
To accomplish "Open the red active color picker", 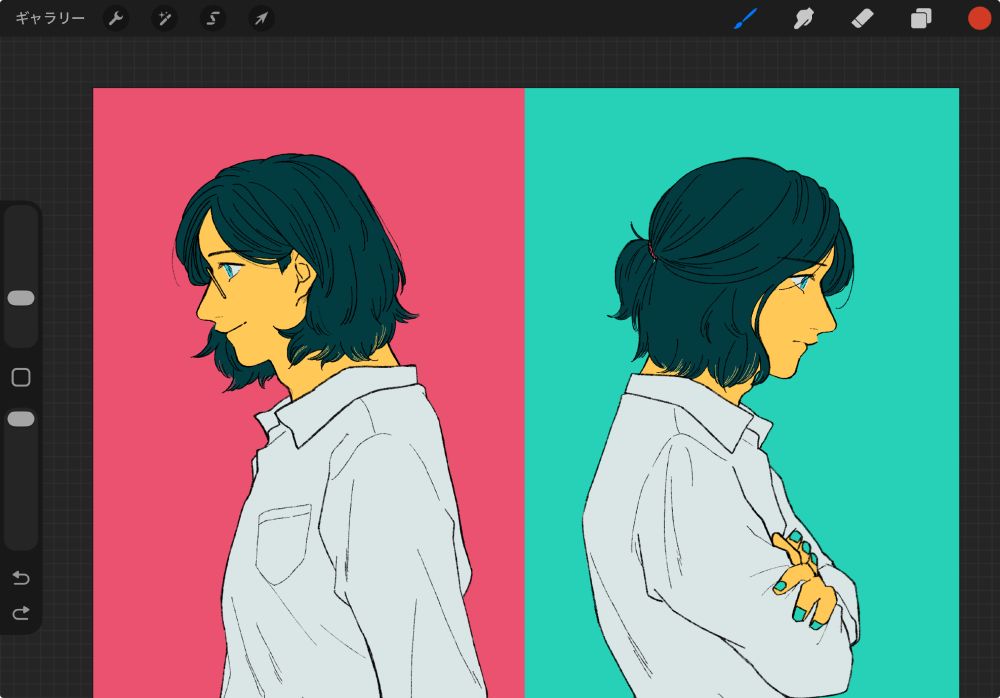I will [979, 19].
